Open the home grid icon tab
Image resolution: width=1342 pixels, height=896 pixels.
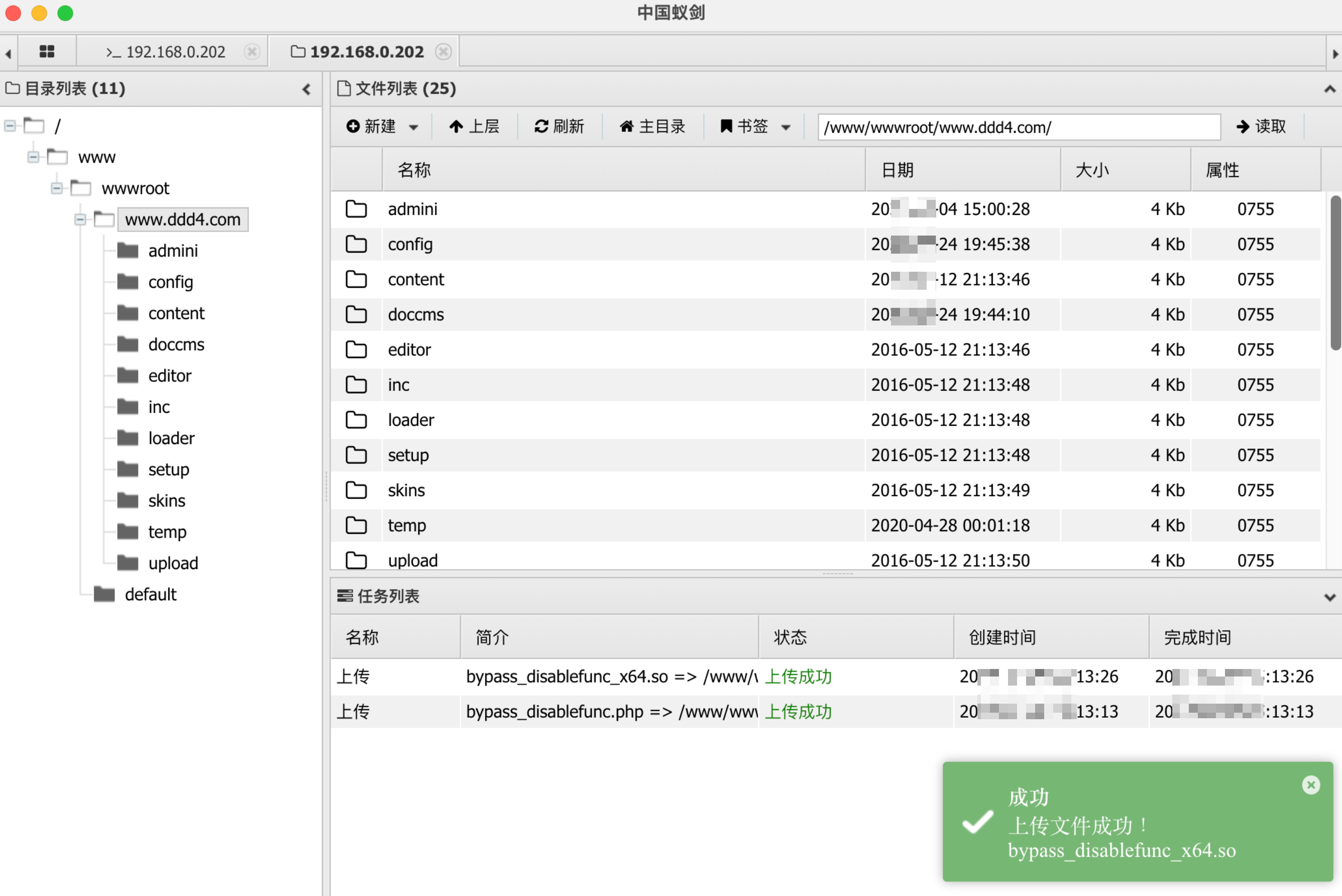47,52
